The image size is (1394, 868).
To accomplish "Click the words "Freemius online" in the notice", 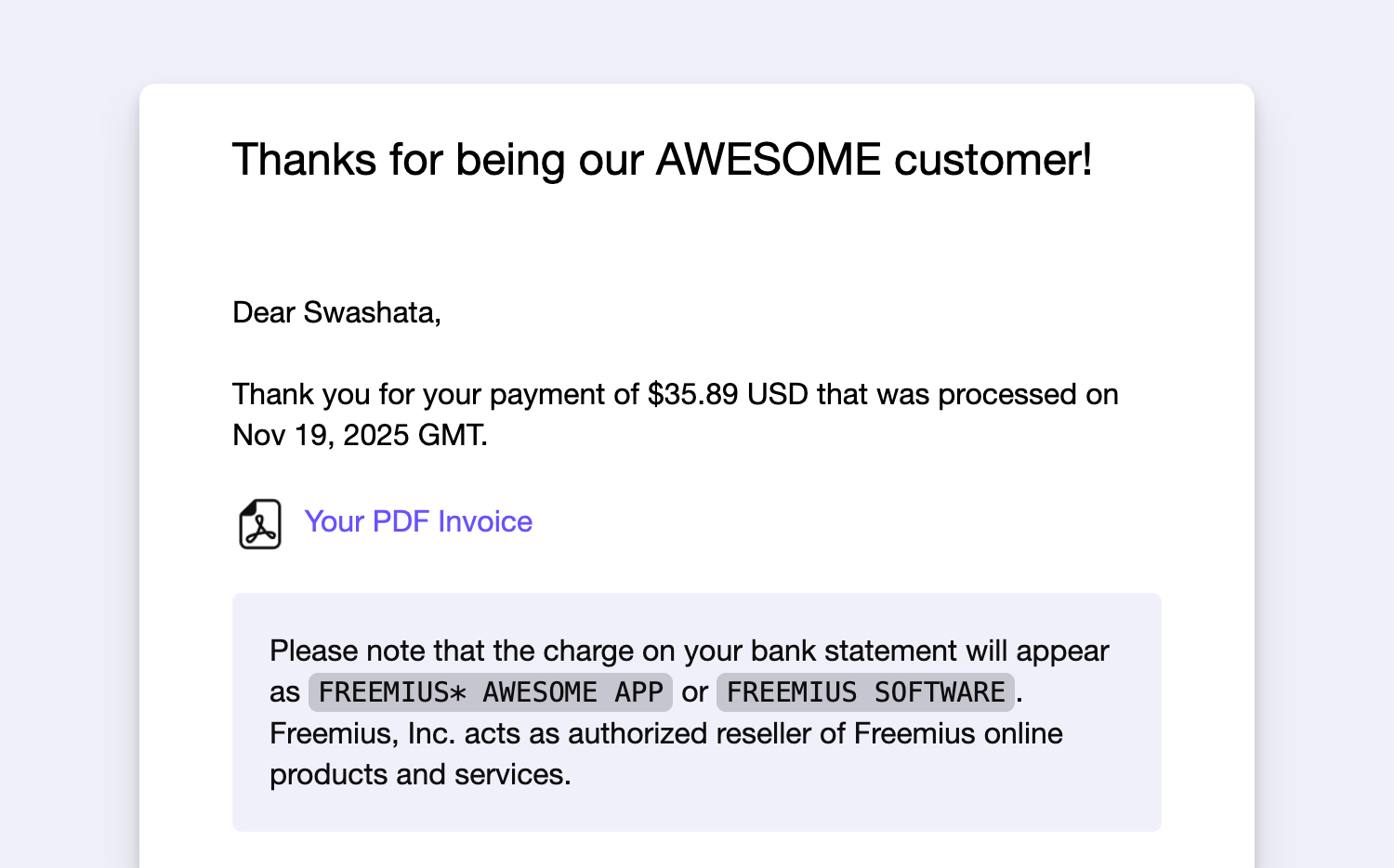I will pos(957,733).
